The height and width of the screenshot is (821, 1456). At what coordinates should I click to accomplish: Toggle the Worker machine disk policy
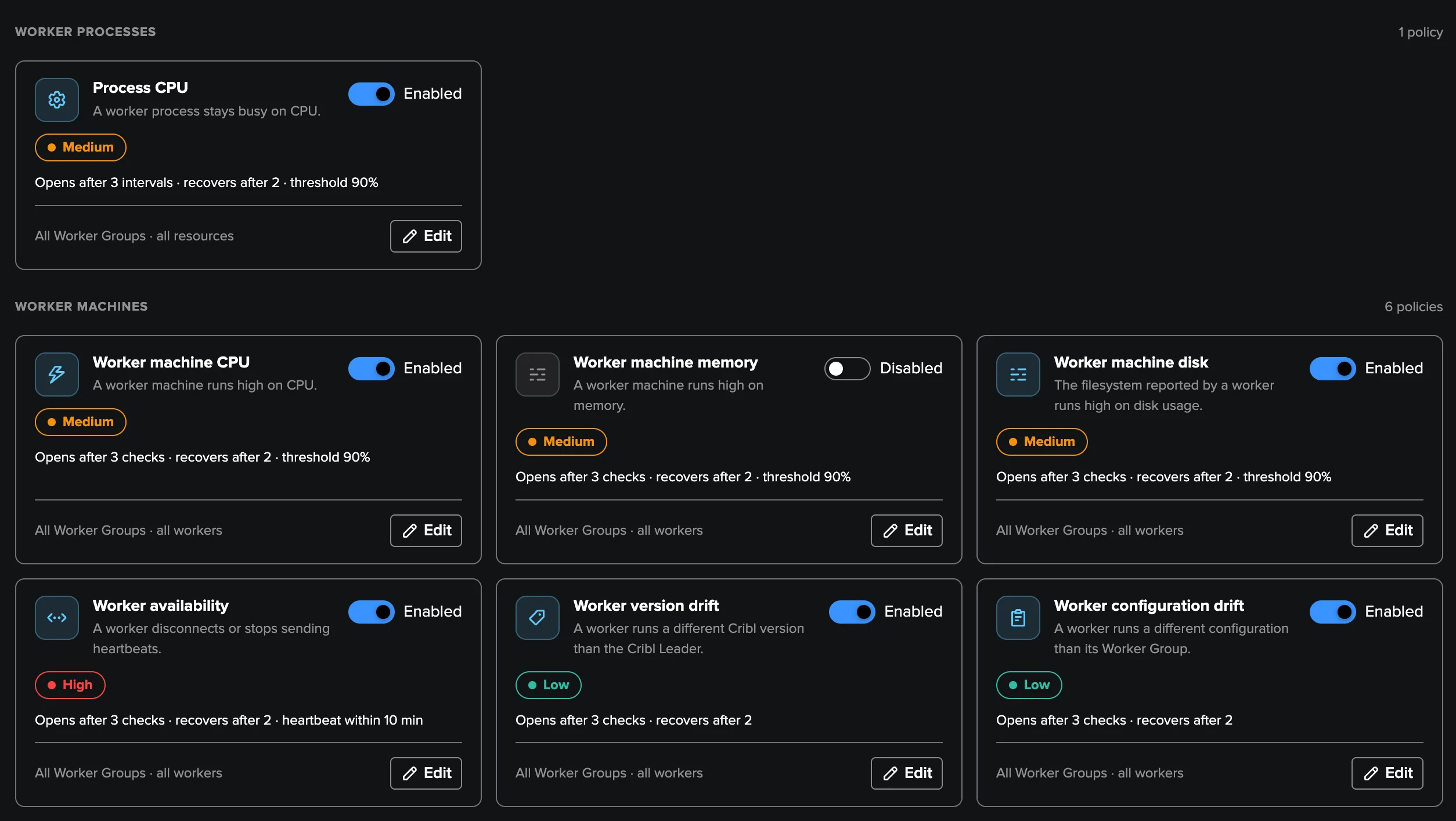pos(1333,369)
